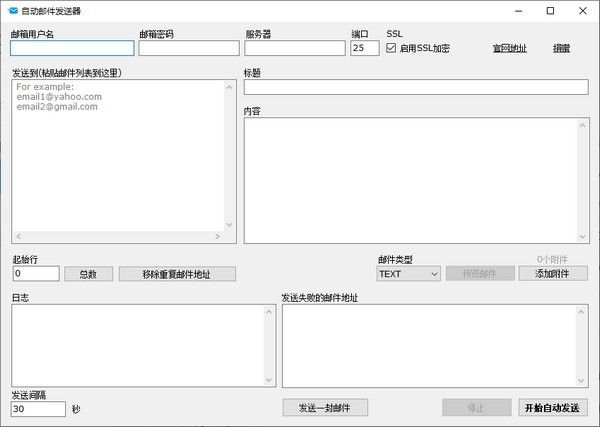Click the 捐赠 link
The width and height of the screenshot is (600, 427).
click(x=561, y=49)
